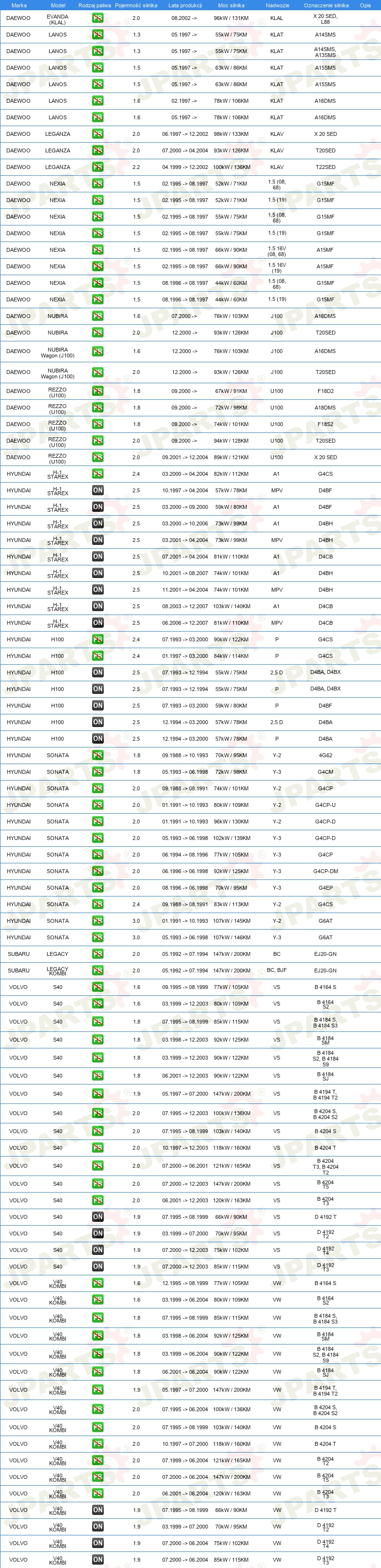This screenshot has width=381, height=1568.
Task: Click the "102kW / 139KM" power cell
Action: coord(231,838)
